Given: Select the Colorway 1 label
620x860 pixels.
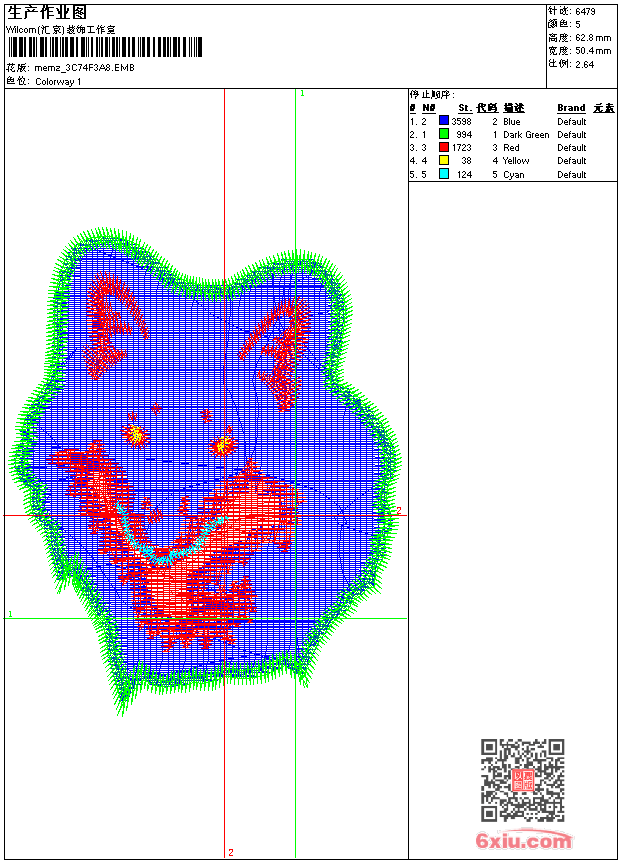Looking at the screenshot, I should tap(58, 82).
